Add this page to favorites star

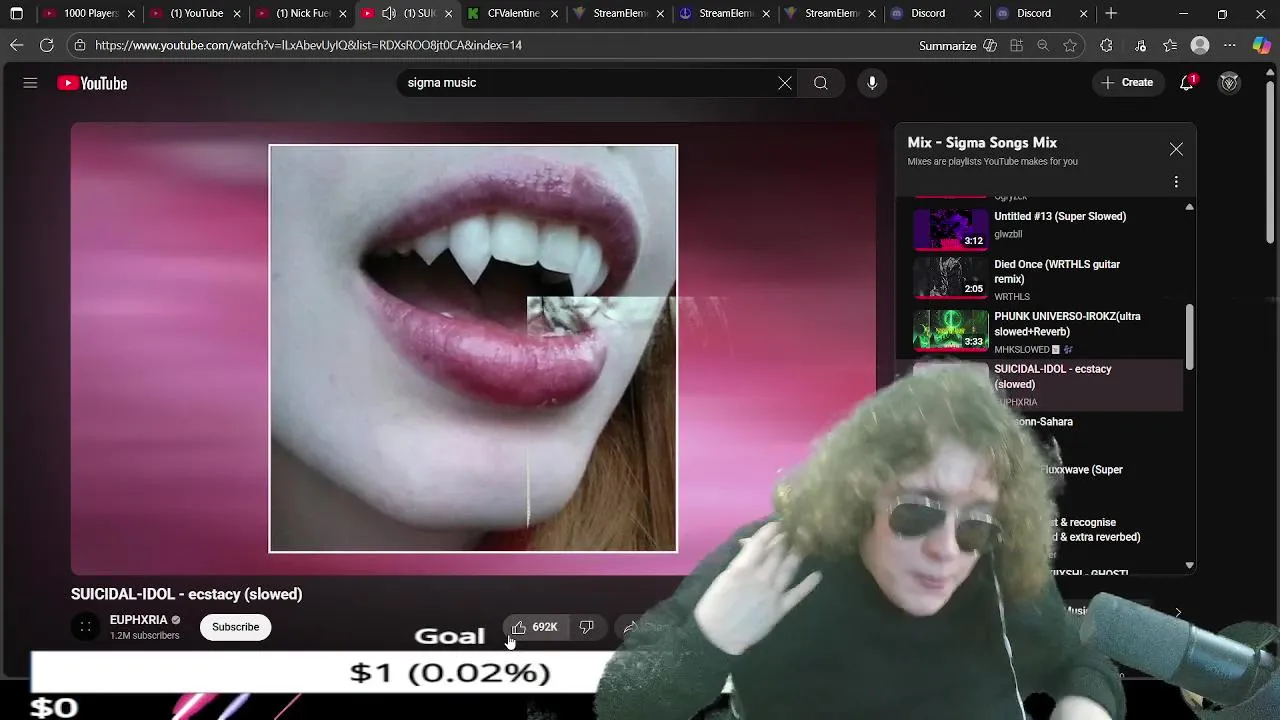pyautogui.click(x=1071, y=45)
